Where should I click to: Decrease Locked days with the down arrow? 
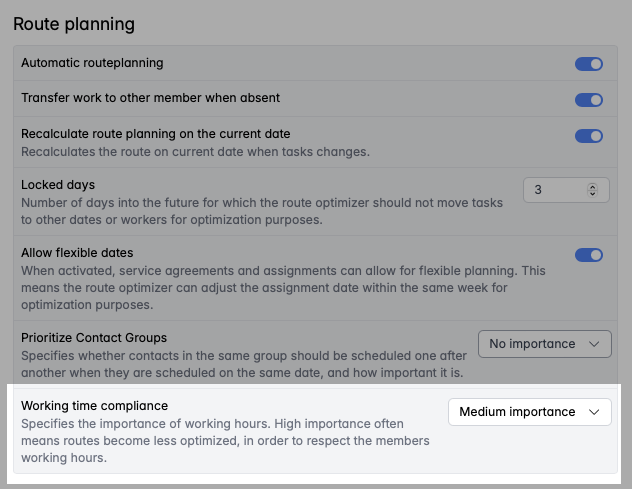pos(592,192)
